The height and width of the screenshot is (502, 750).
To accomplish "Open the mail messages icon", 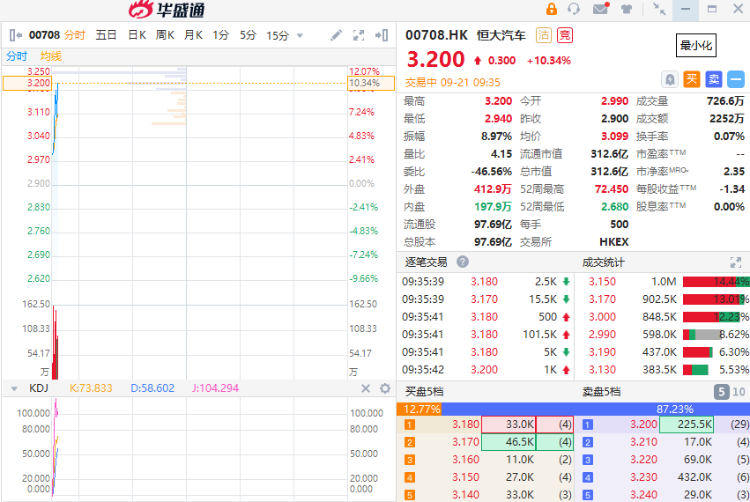I will click(x=600, y=9).
